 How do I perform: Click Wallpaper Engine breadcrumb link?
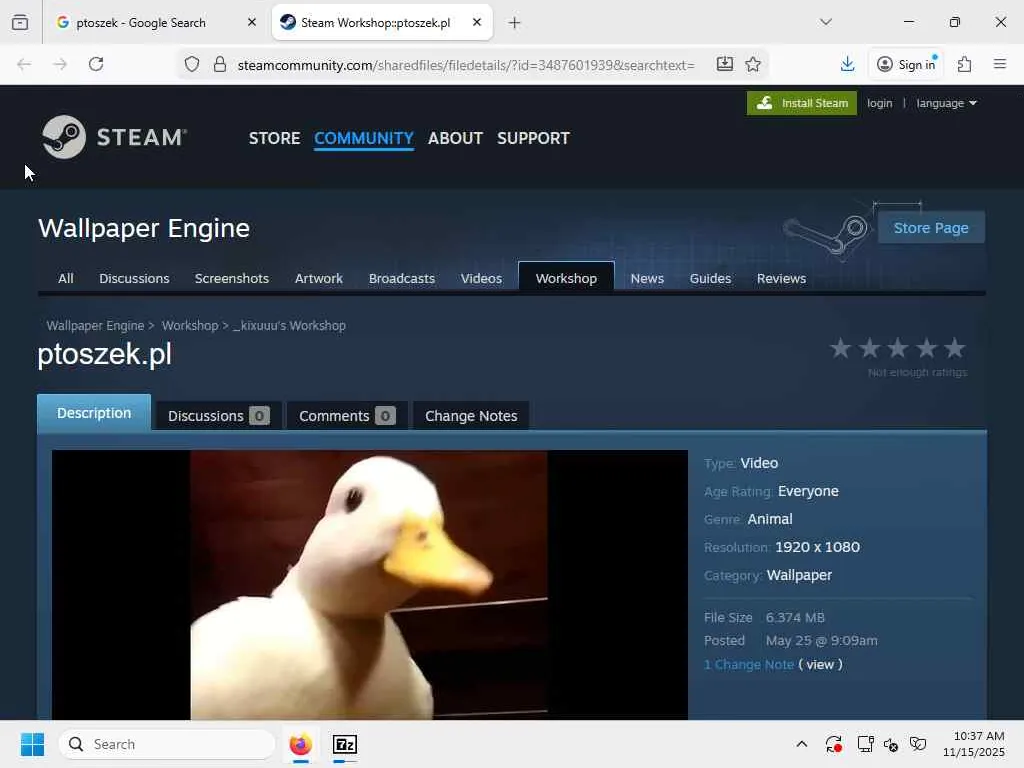point(95,325)
